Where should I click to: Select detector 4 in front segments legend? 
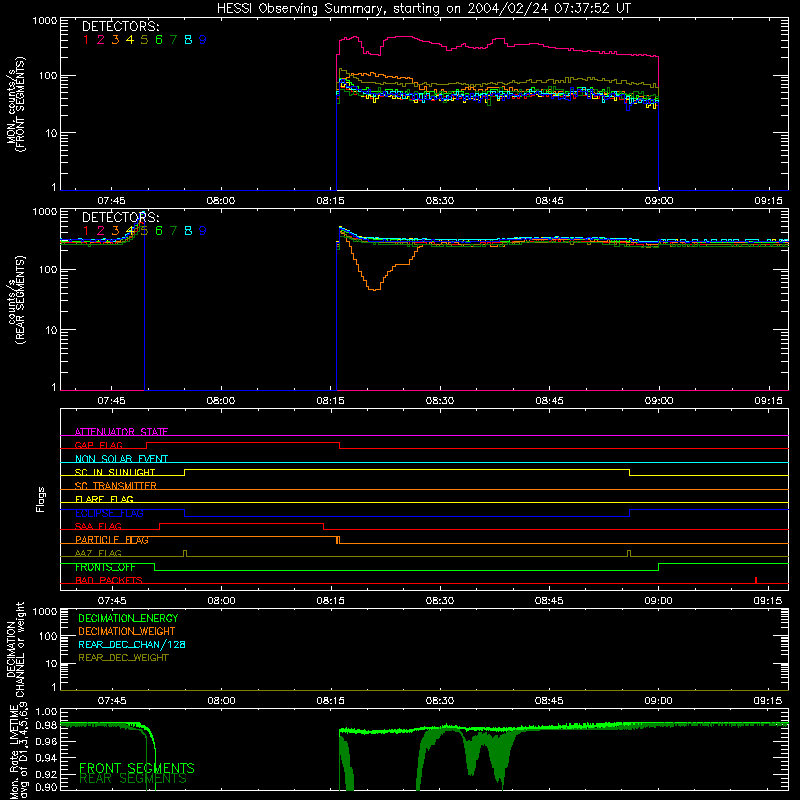(130, 40)
